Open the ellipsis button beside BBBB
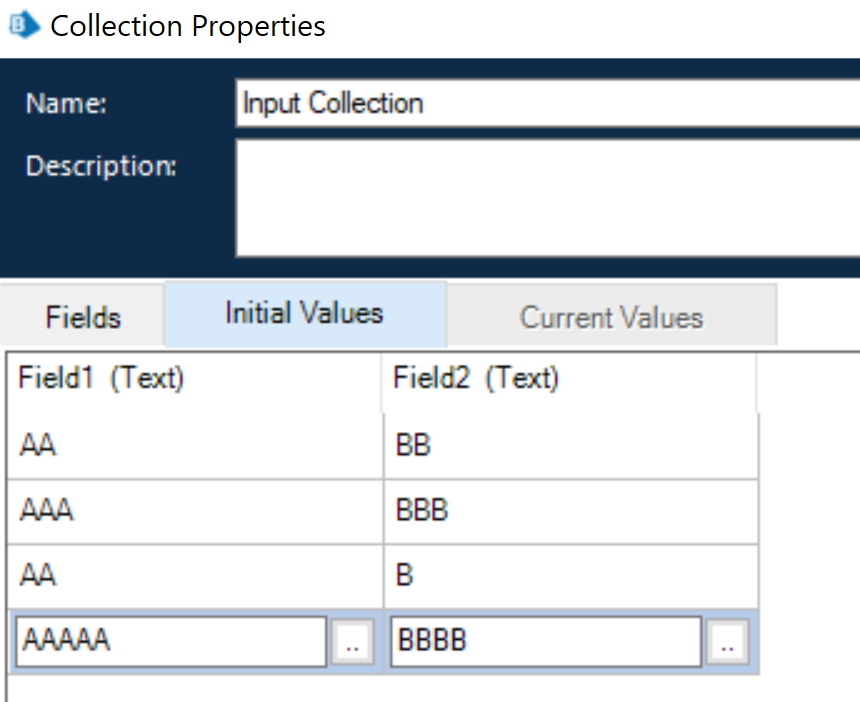This screenshot has height=702, width=860. 726,643
